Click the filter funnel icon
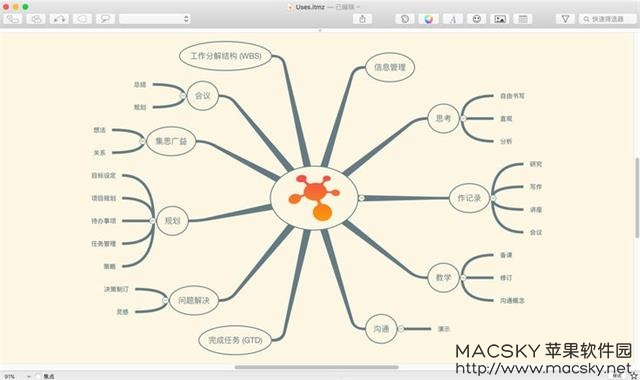This screenshot has width=640, height=380. (565, 19)
